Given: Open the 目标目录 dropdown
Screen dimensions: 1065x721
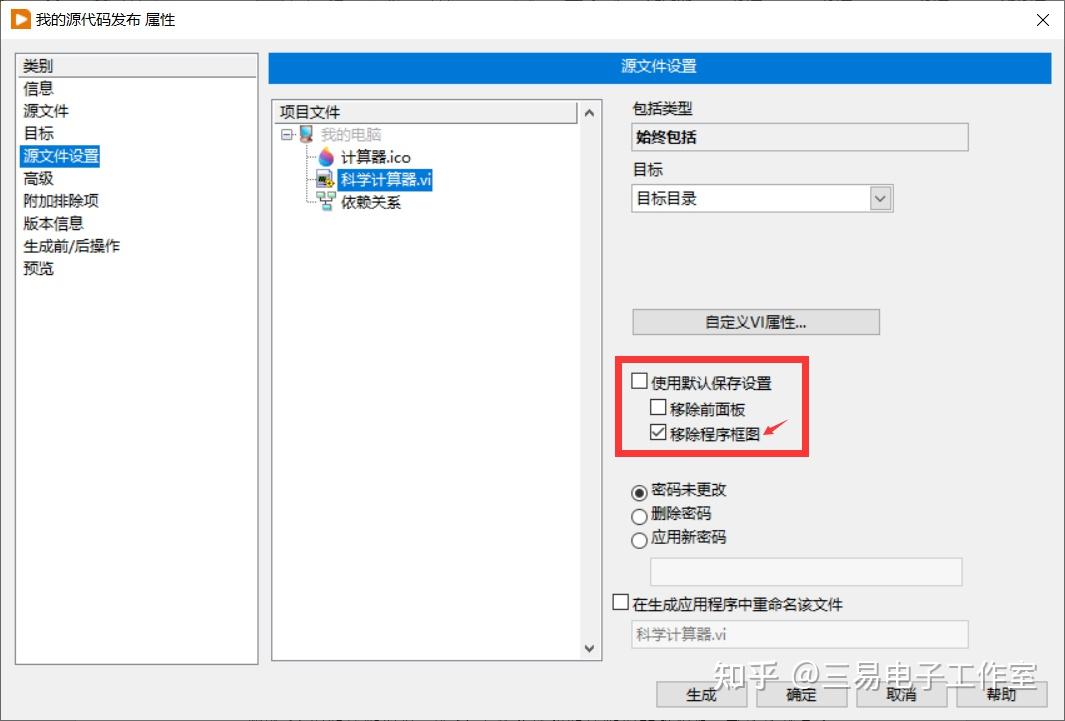Looking at the screenshot, I should pos(880,198).
